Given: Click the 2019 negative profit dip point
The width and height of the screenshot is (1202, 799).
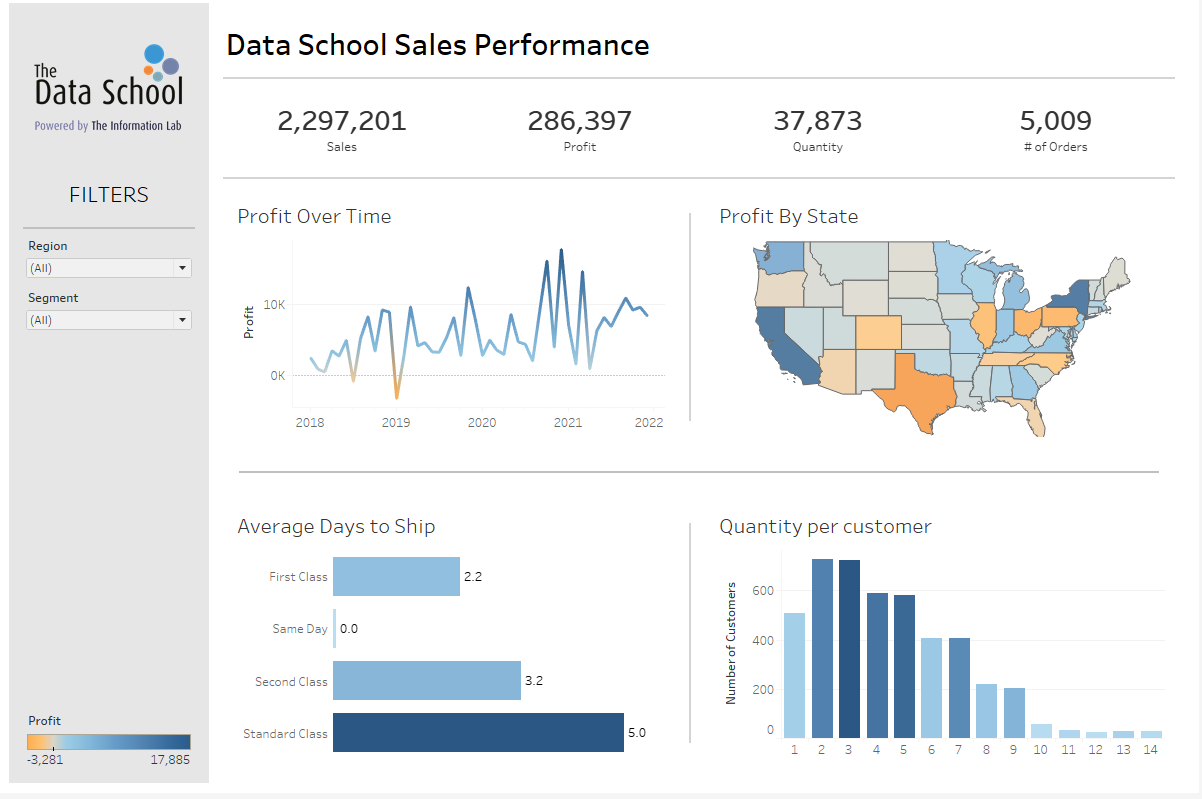Looking at the screenshot, I should pos(396,397).
